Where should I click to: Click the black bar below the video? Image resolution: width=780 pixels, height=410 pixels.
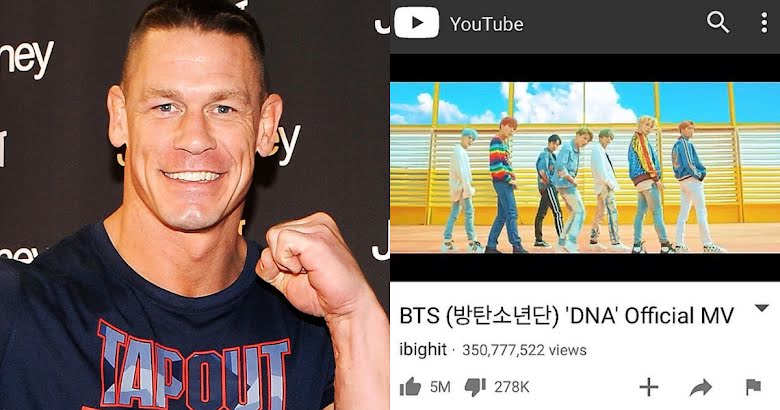click(x=585, y=268)
